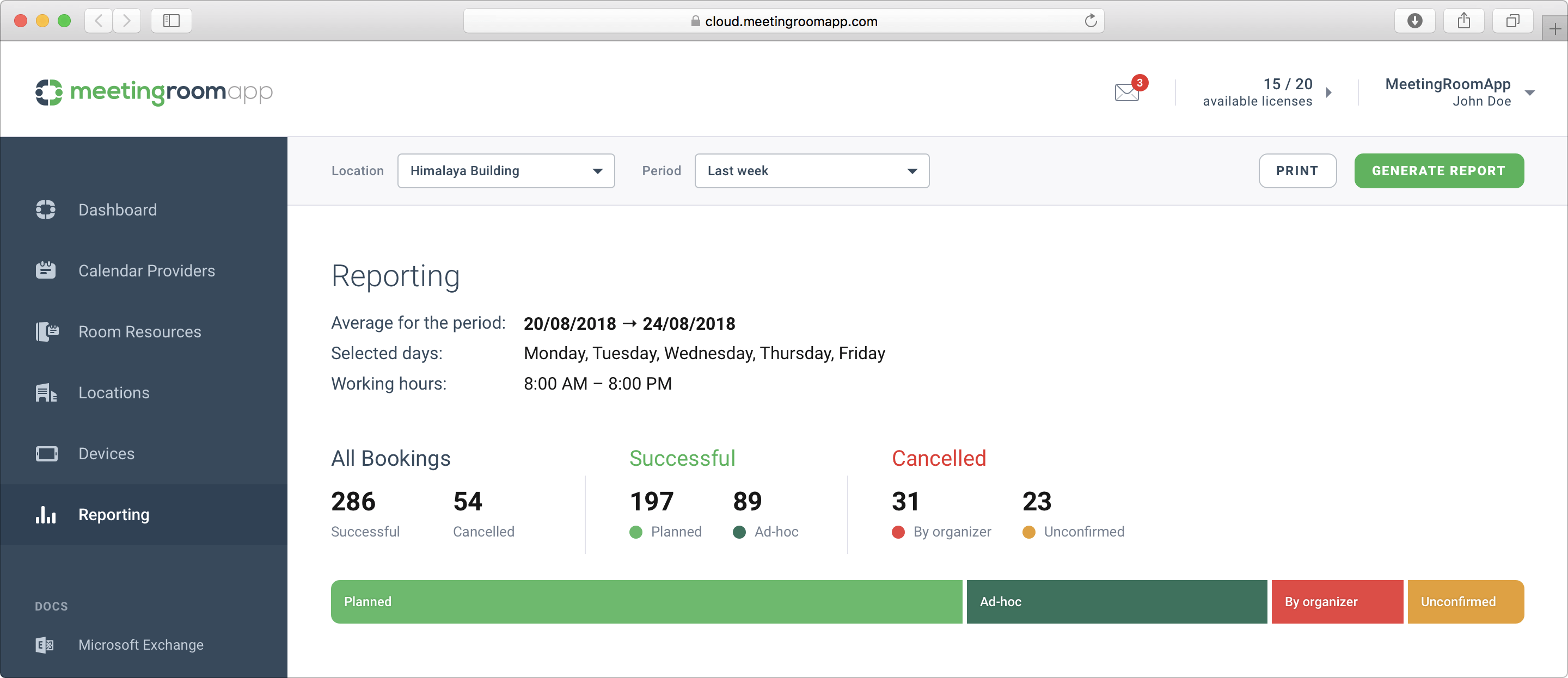Open the mail notifications envelope icon
1568x678 pixels.
coord(1126,93)
